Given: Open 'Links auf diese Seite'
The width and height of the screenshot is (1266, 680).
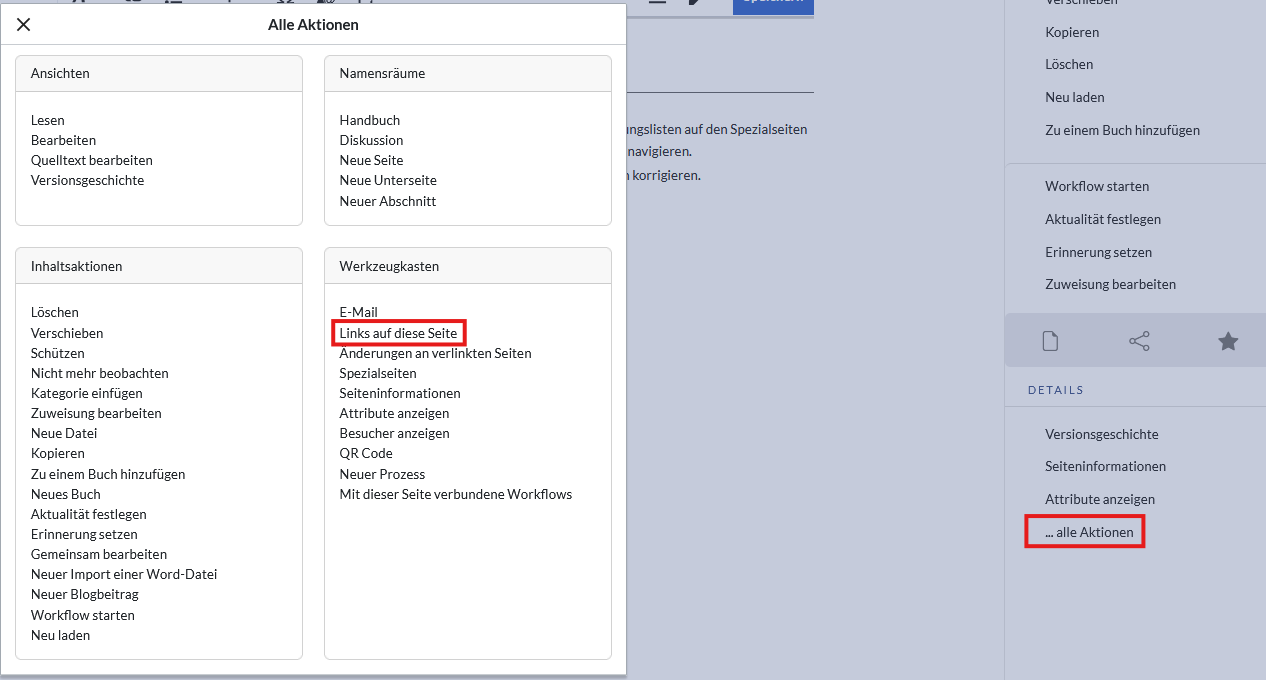Looking at the screenshot, I should click(398, 333).
